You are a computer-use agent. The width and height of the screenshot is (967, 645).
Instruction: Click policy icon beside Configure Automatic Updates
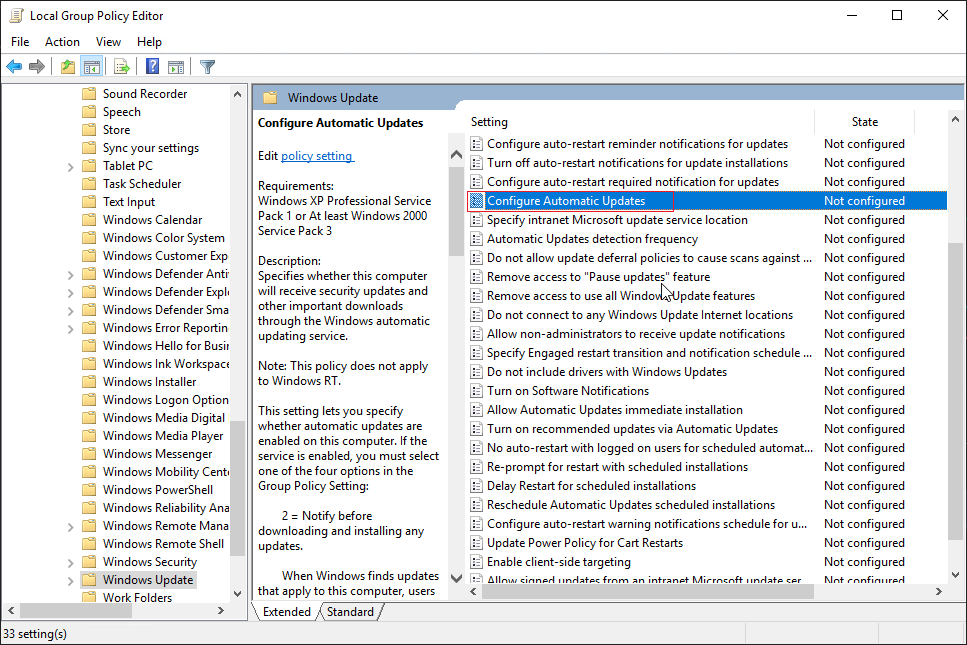click(476, 201)
